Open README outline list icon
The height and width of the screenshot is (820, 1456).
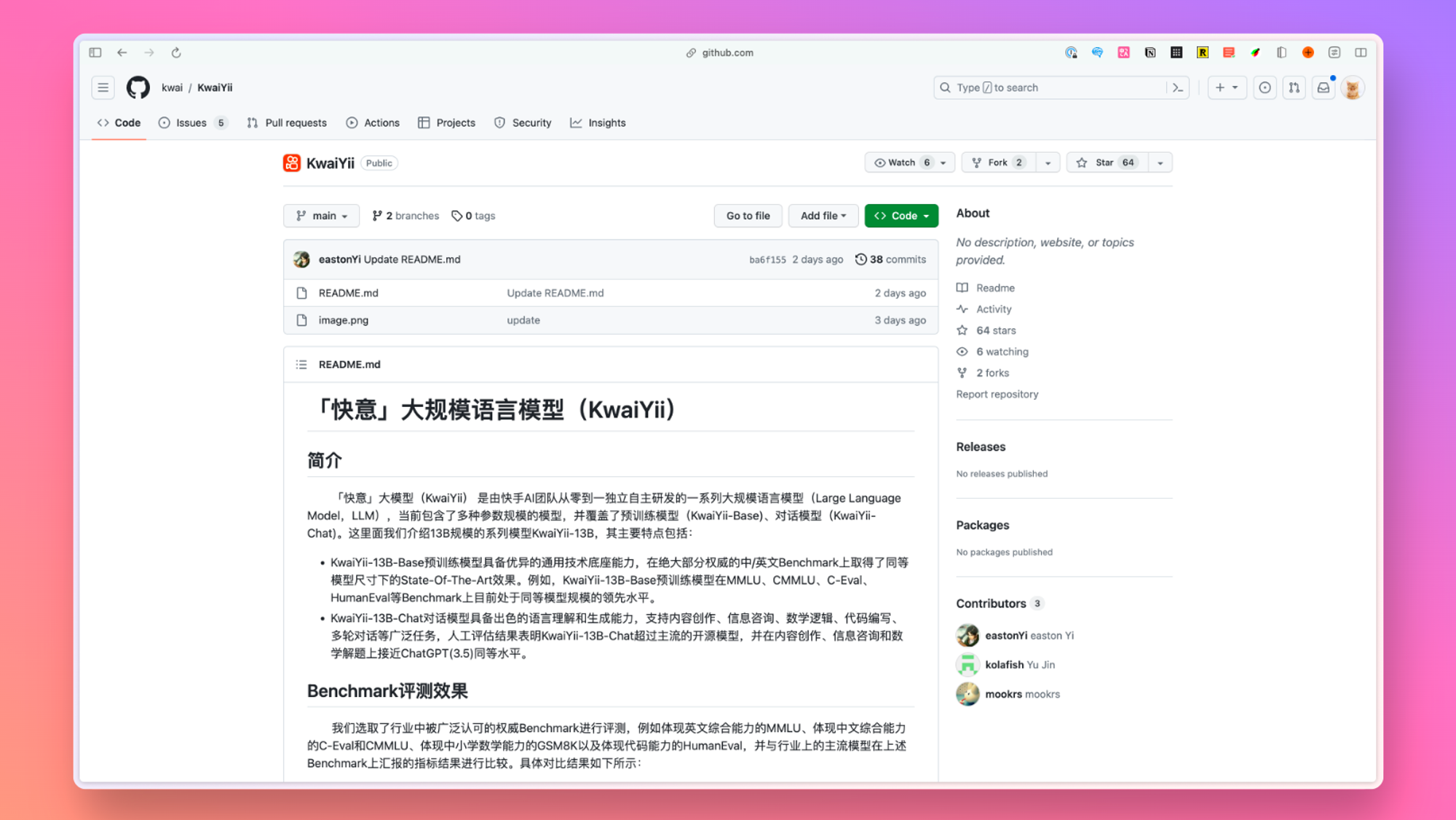(x=301, y=364)
